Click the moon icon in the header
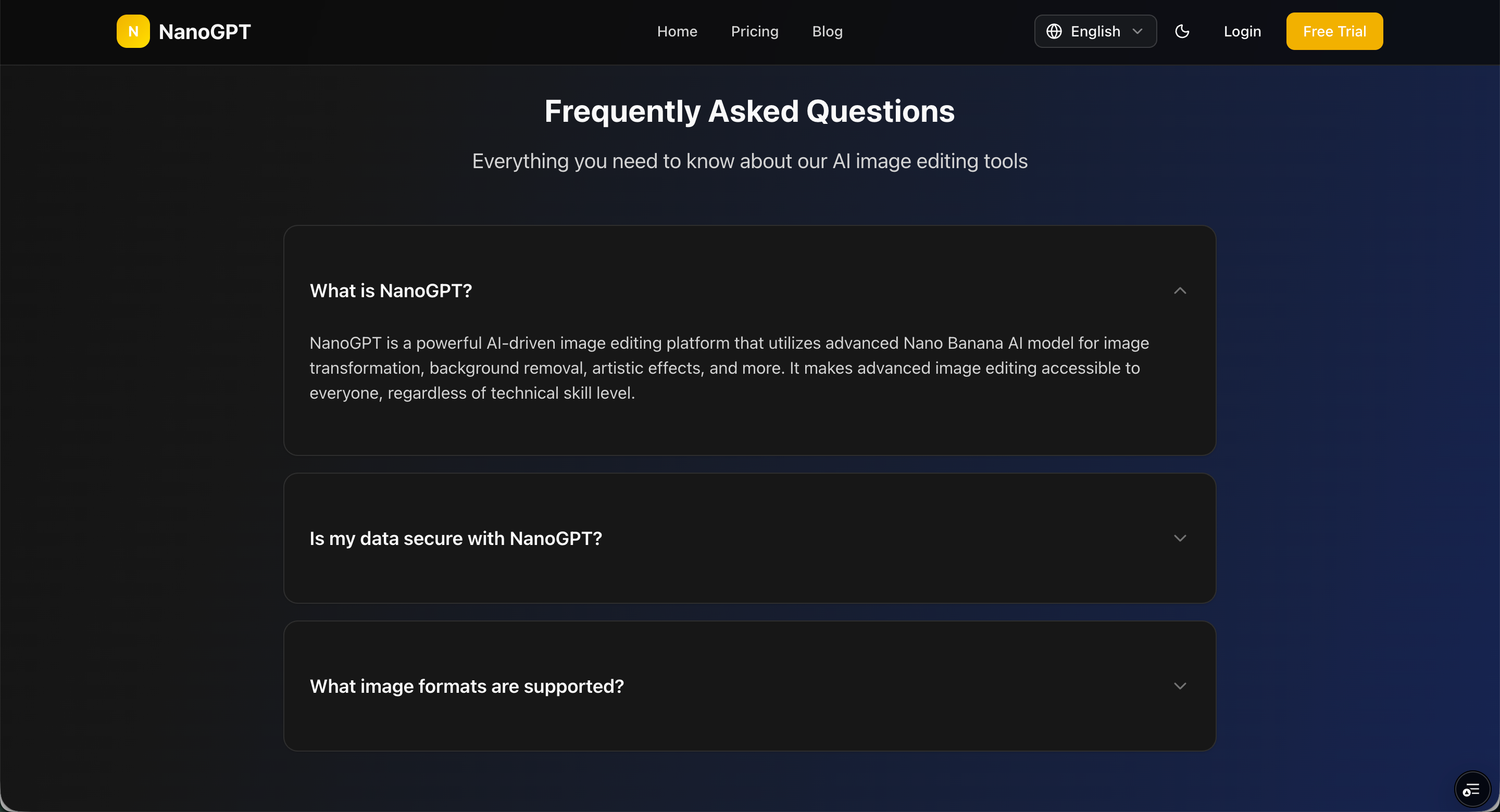This screenshot has height=812, width=1500. [1183, 31]
